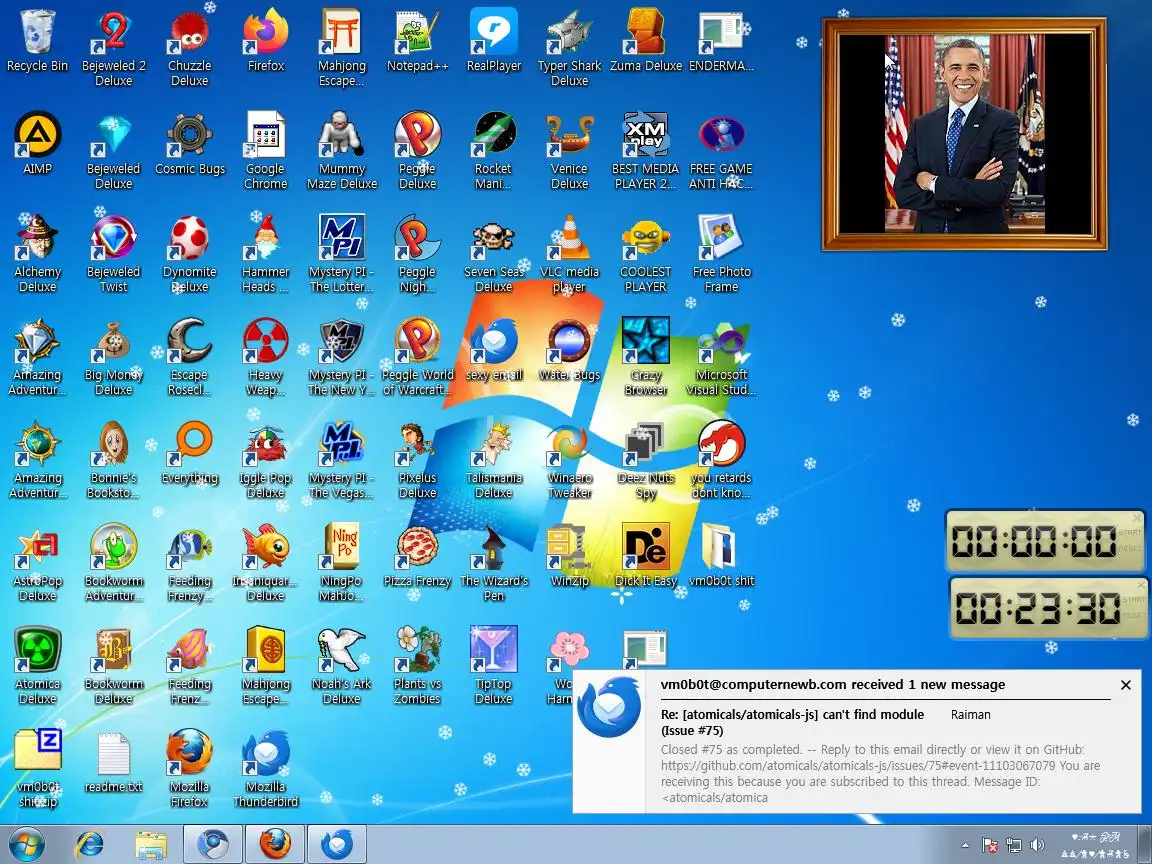Open the atomicals-js Issue #75 message subject
The image size is (1152, 864).
(x=792, y=722)
